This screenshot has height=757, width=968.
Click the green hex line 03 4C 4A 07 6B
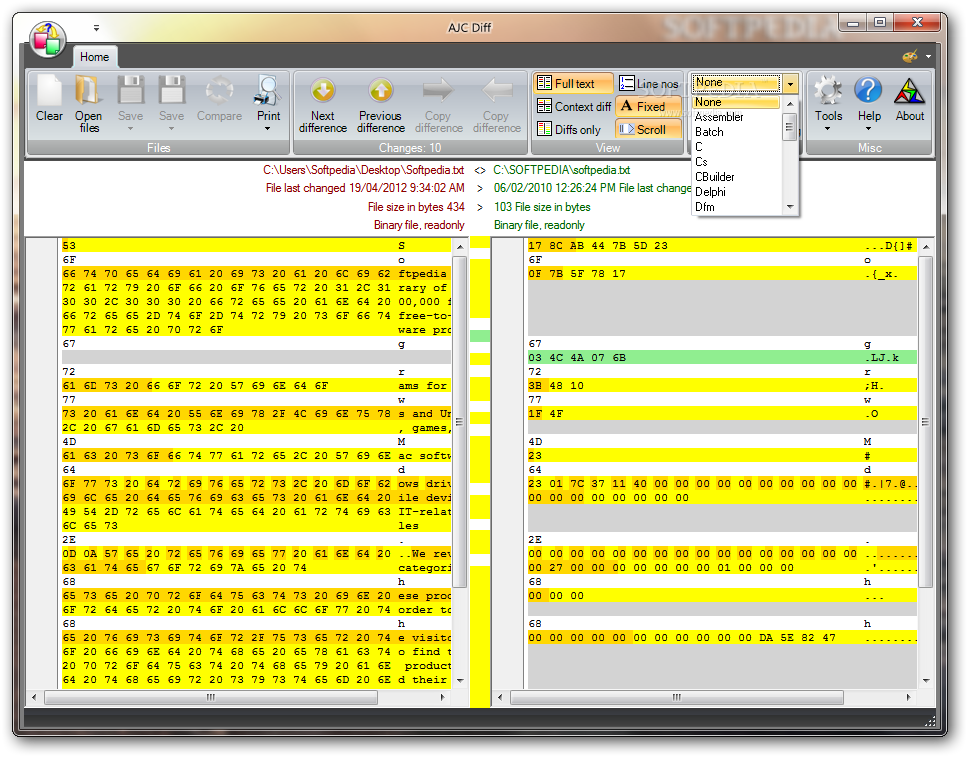[722, 358]
